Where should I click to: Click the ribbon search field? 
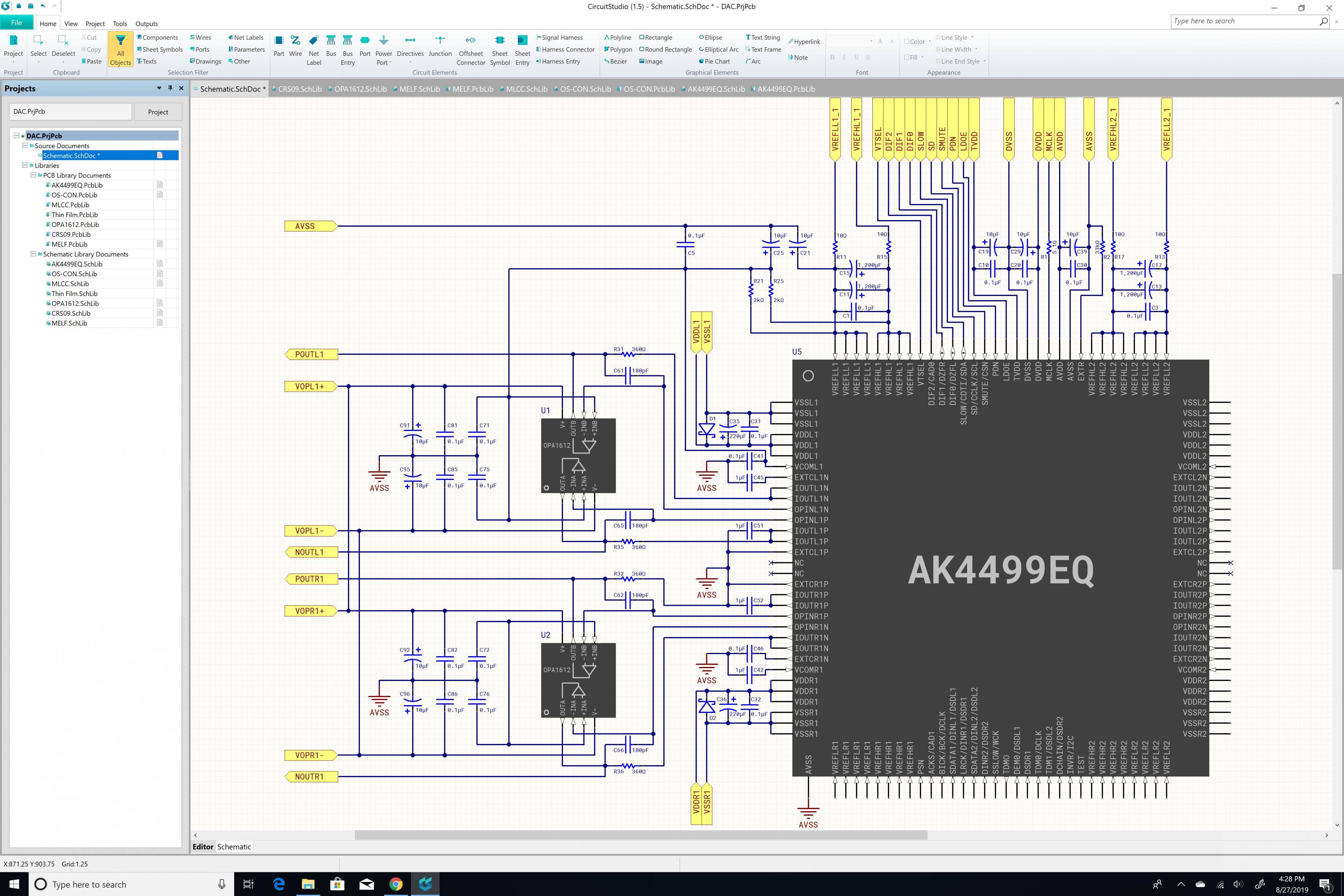(1250, 21)
